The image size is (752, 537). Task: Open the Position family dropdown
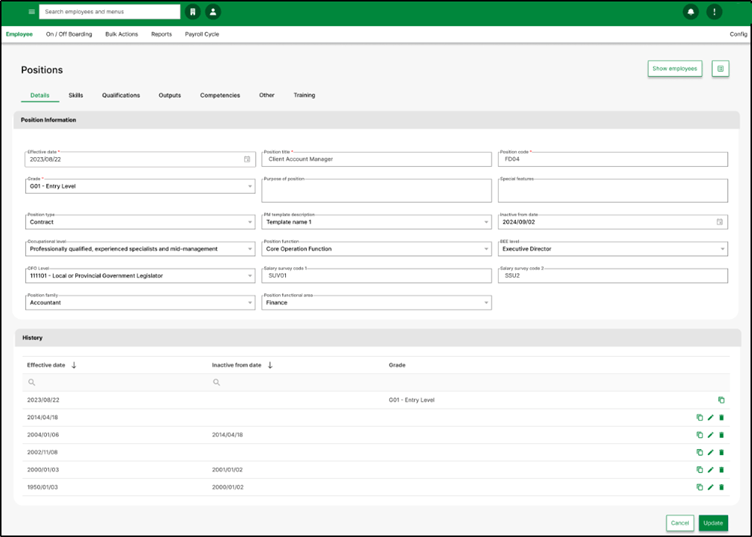click(140, 303)
